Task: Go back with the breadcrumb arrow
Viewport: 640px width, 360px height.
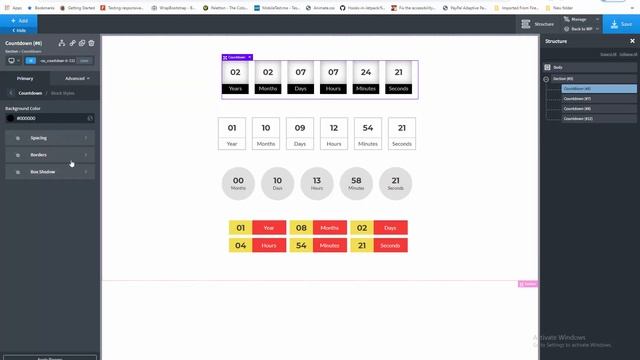Action: click(11, 93)
